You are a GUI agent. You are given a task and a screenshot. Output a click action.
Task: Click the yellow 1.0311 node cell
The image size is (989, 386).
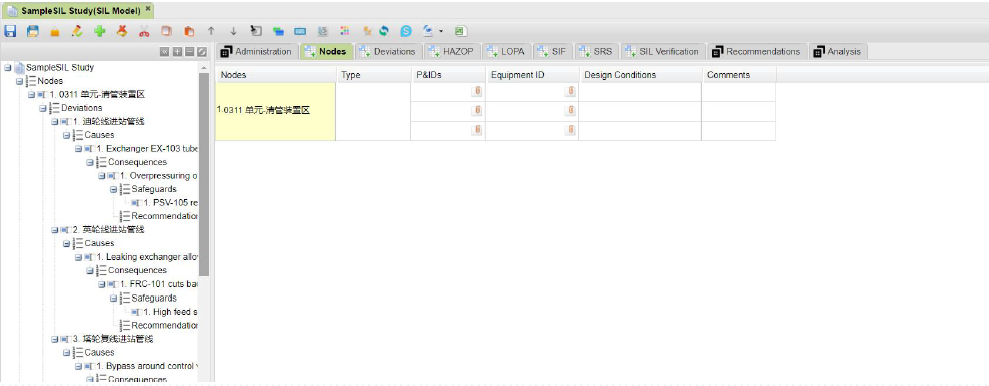[275, 111]
